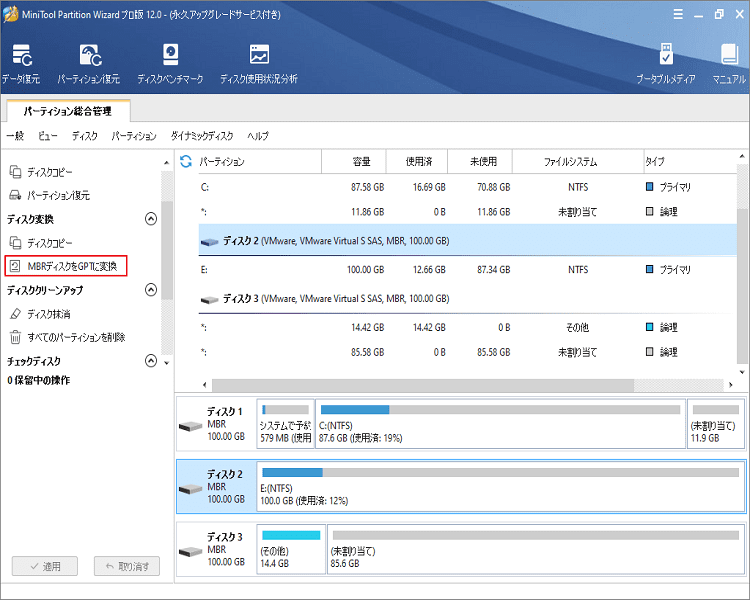This screenshot has height=600, width=750.
Task: Convert MBR disk to GPT (MBRディスクをGPTに変換)
Action: click(66, 266)
